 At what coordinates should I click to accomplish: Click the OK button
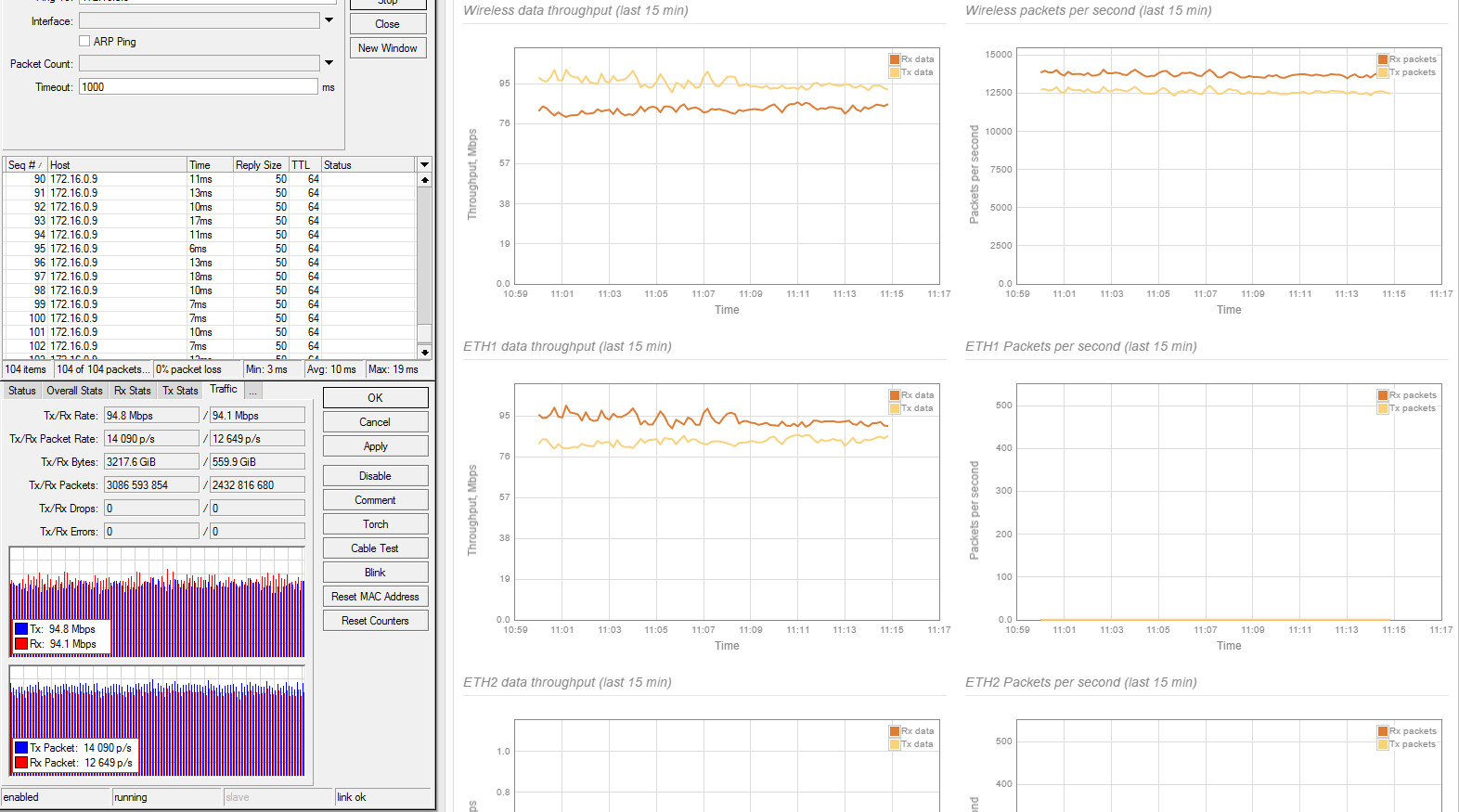pos(375,398)
